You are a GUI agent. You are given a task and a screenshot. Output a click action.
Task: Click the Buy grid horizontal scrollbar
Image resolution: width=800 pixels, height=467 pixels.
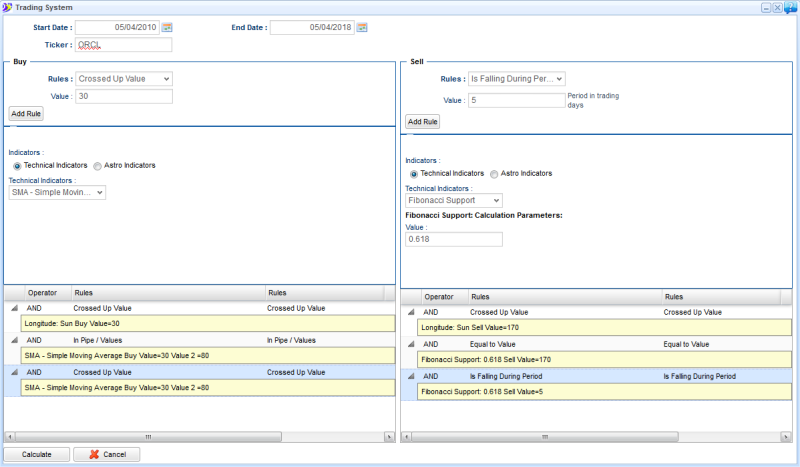(x=150, y=437)
